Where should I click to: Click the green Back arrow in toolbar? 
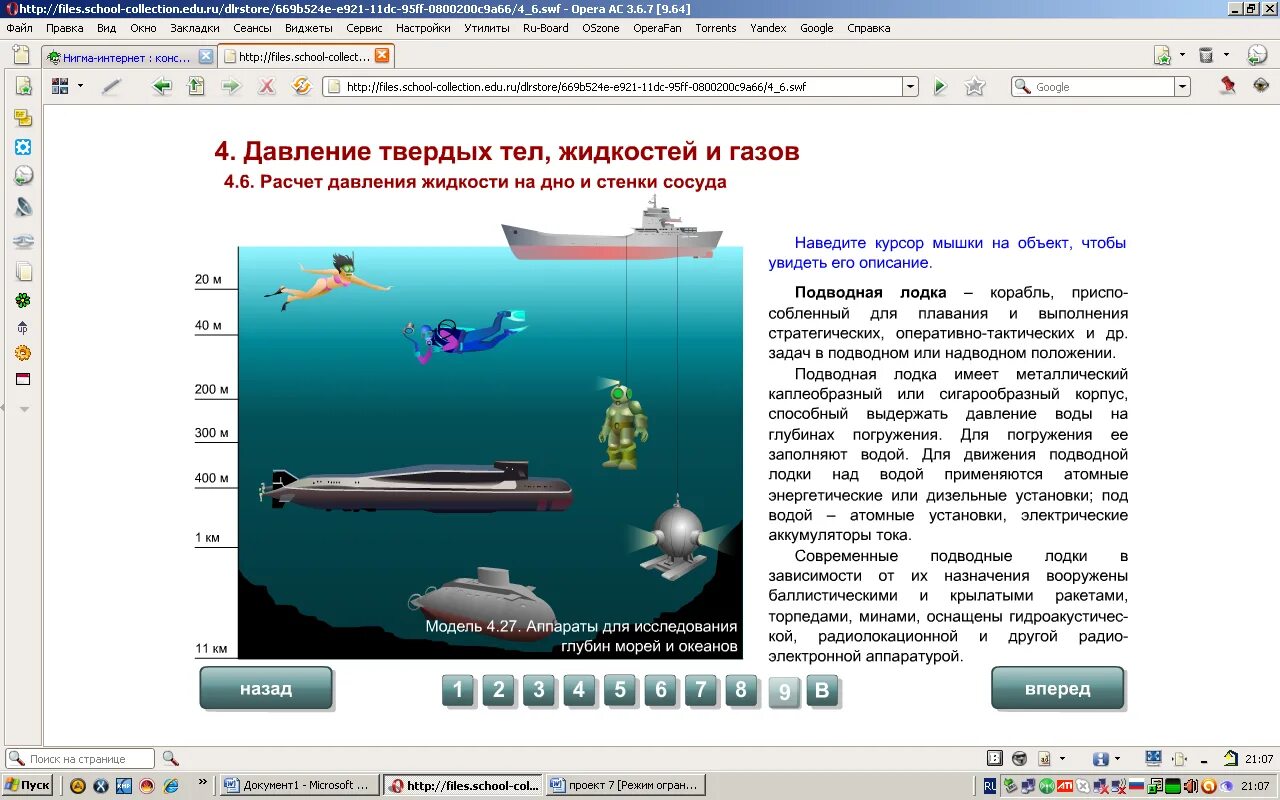(x=161, y=87)
